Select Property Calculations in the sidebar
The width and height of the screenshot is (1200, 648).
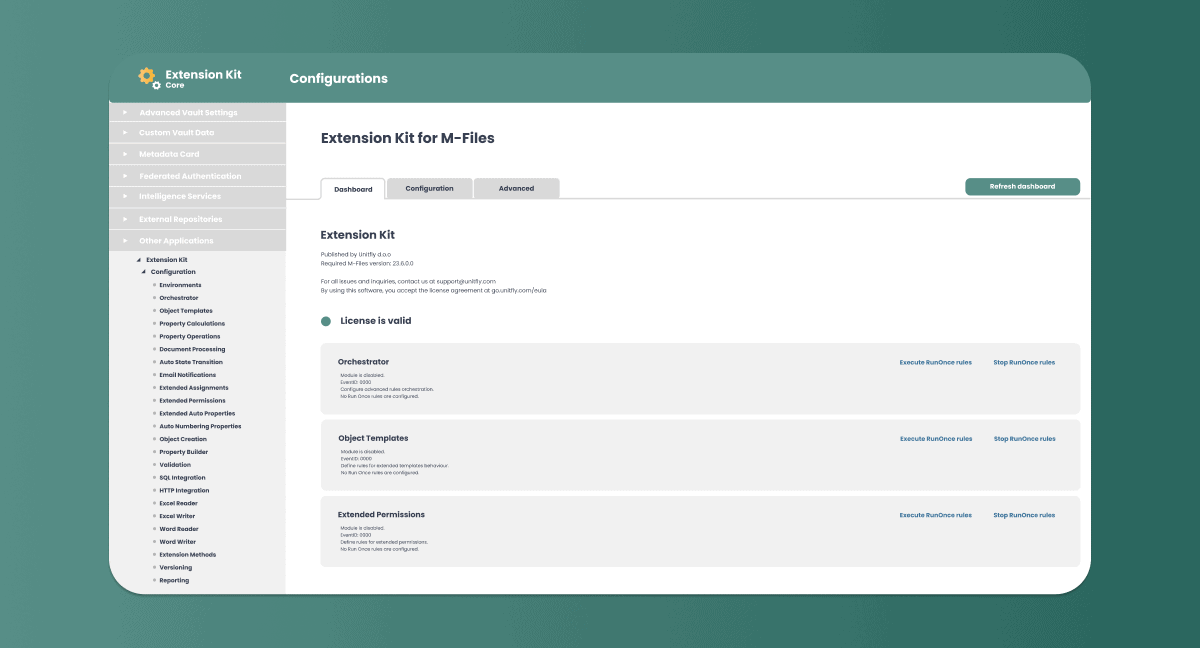[193, 323]
